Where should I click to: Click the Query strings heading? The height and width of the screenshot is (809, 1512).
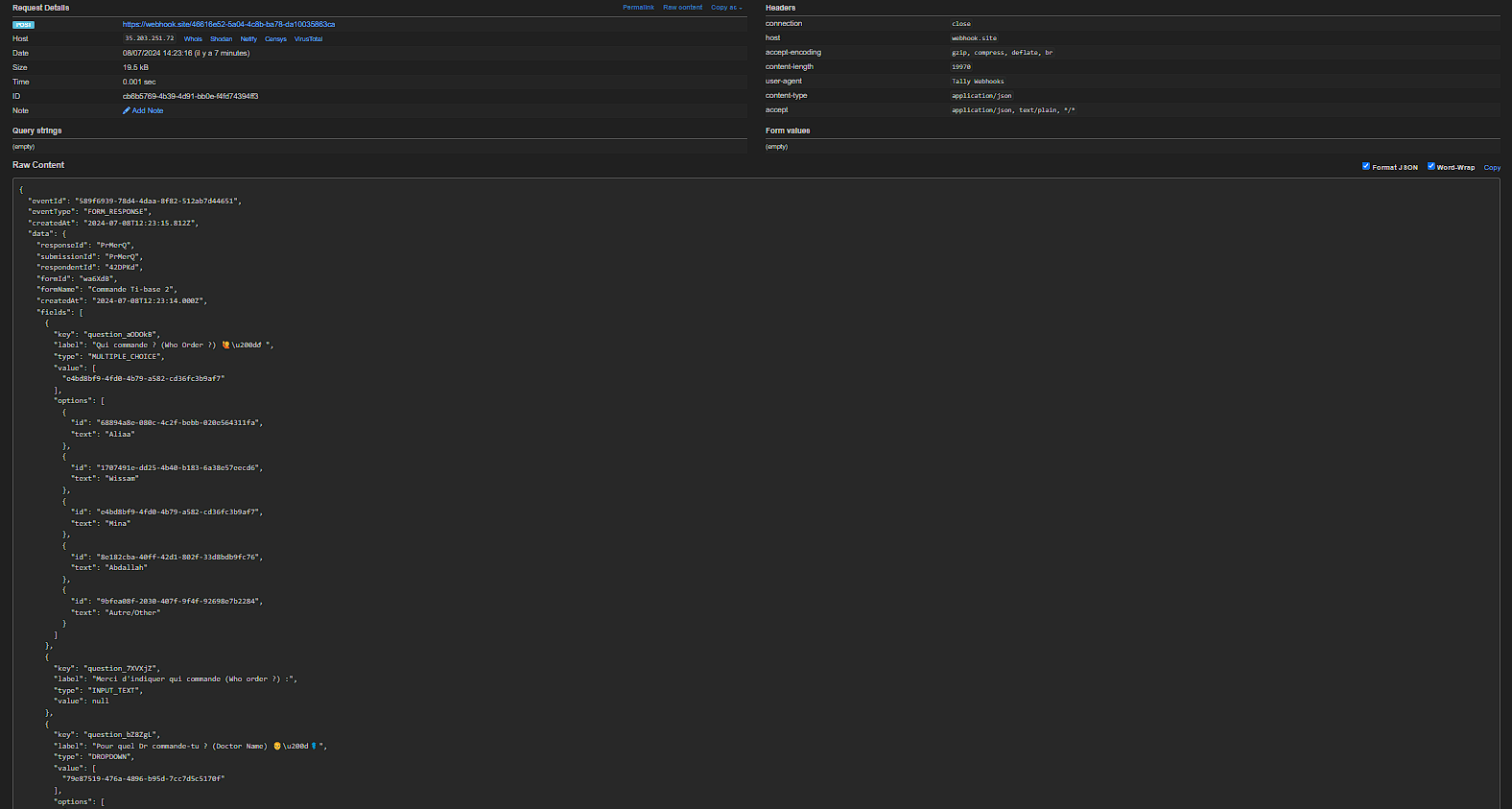click(x=36, y=131)
